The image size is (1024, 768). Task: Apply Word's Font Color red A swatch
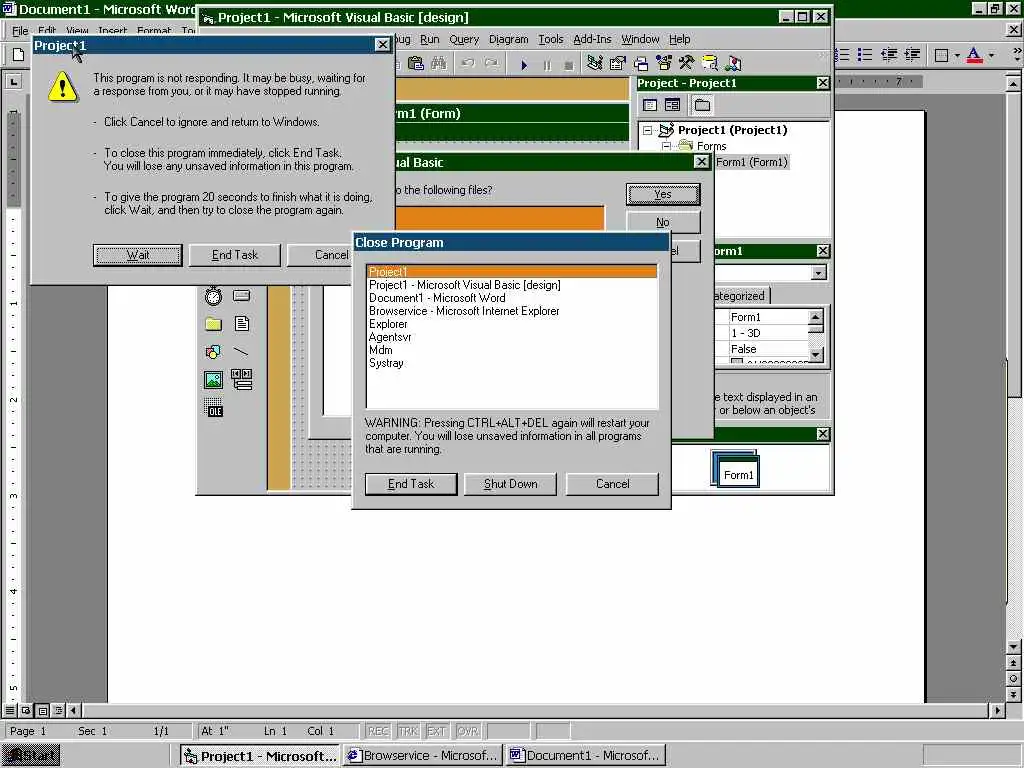pos(974,56)
